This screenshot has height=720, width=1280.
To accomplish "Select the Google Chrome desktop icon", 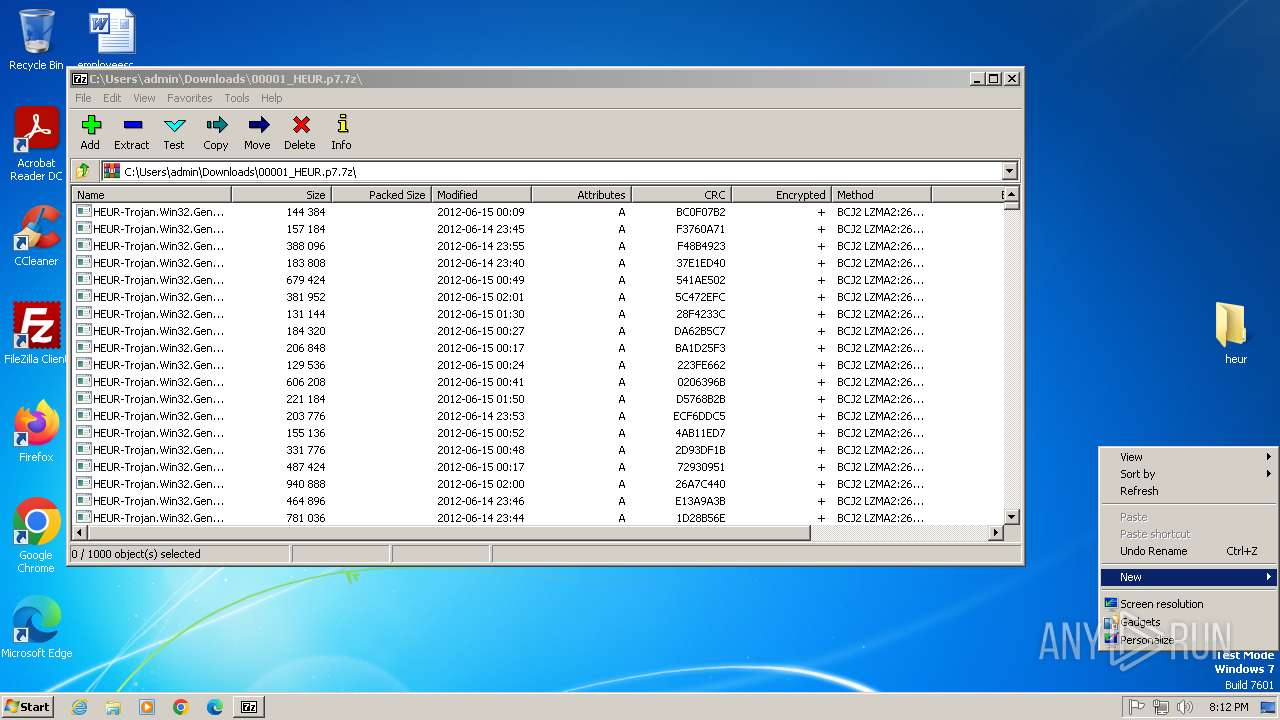I will [36, 536].
